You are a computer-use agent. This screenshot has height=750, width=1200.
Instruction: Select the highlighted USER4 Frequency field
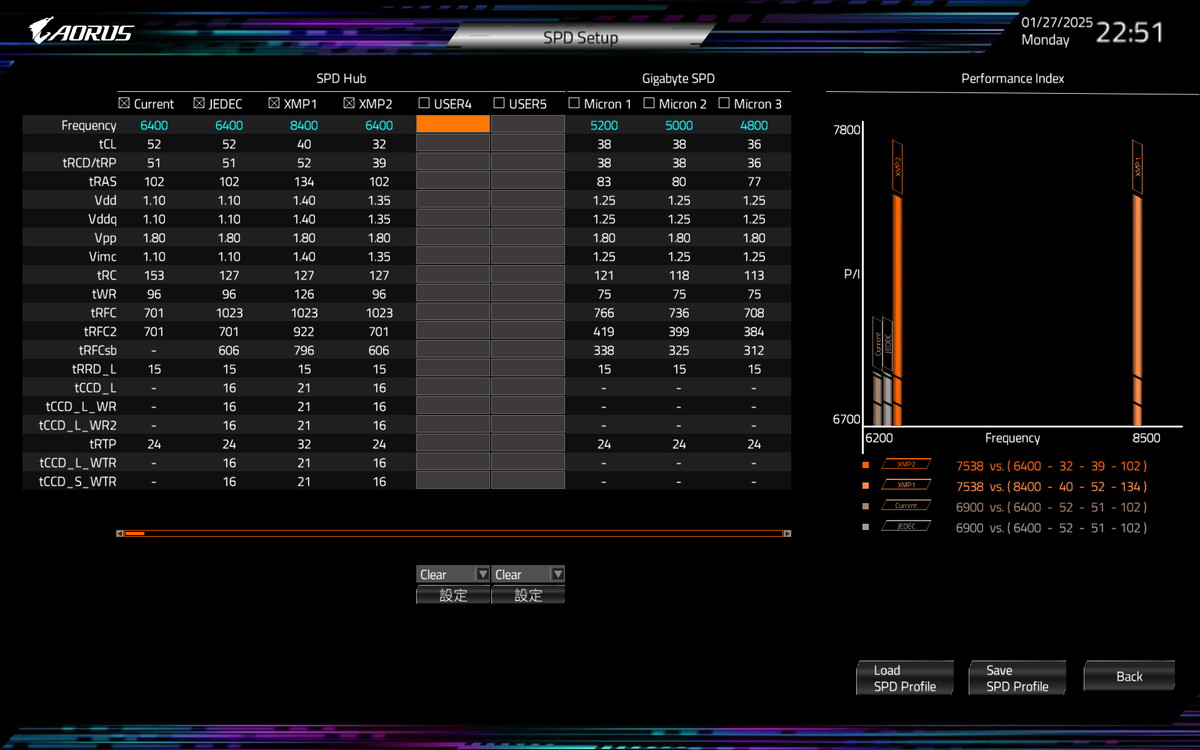click(x=453, y=125)
